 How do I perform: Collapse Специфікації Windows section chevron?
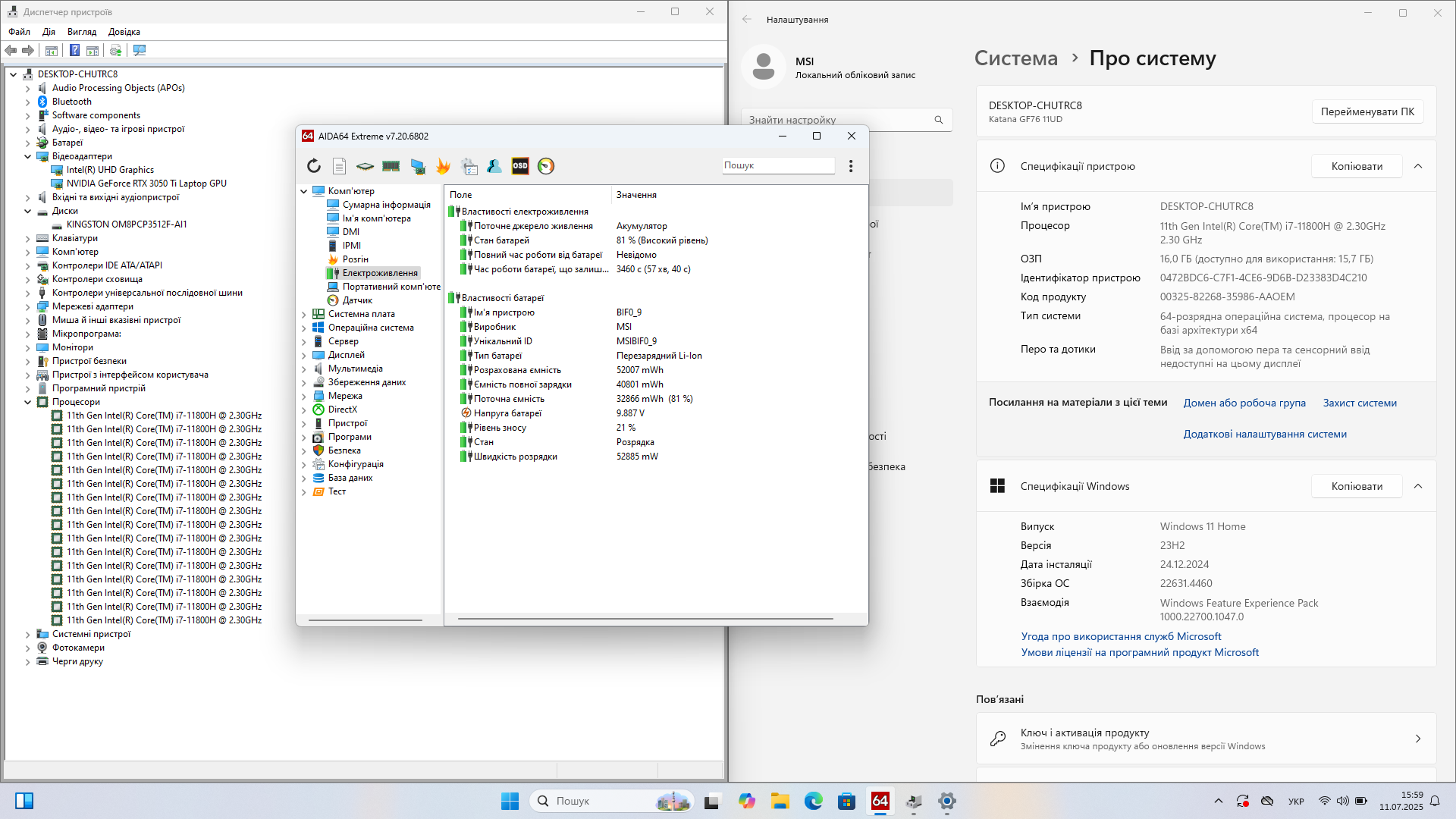(1418, 486)
